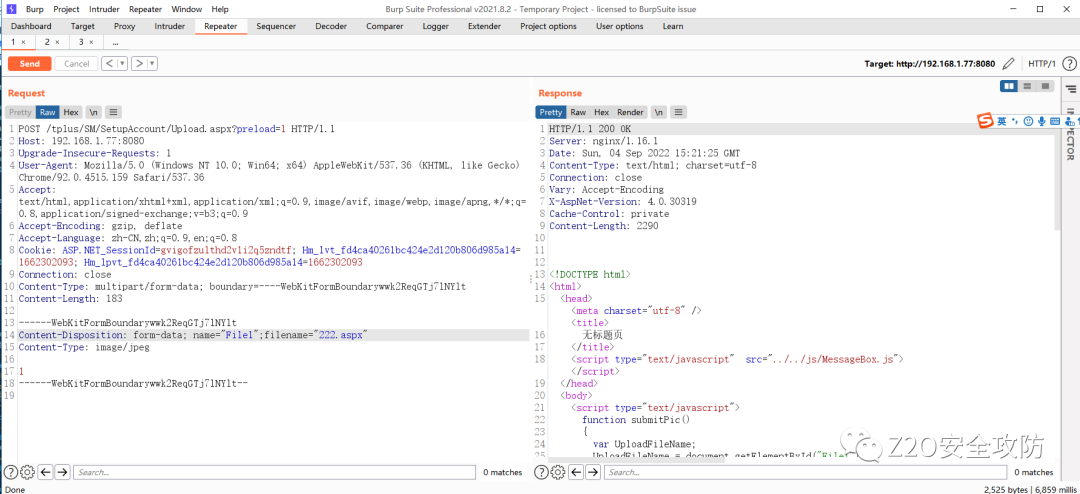Switch to the Comparer tab
1080x494 pixels.
pos(385,26)
